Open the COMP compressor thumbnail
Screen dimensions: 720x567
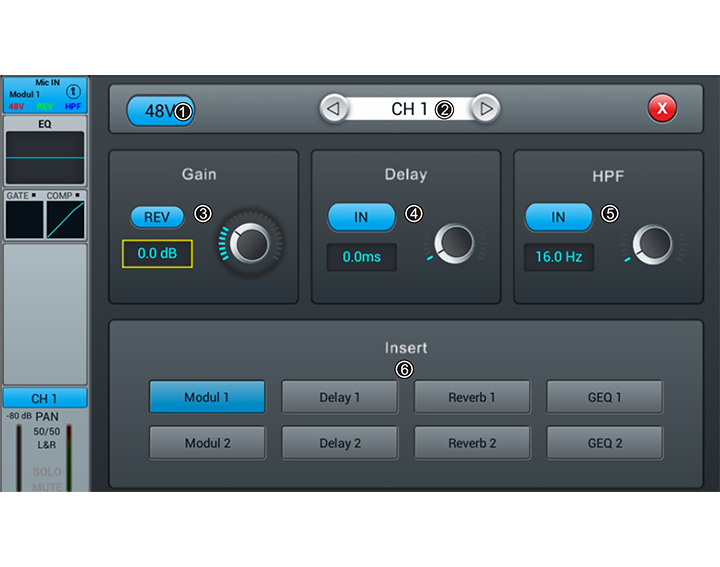pyautogui.click(x=66, y=219)
